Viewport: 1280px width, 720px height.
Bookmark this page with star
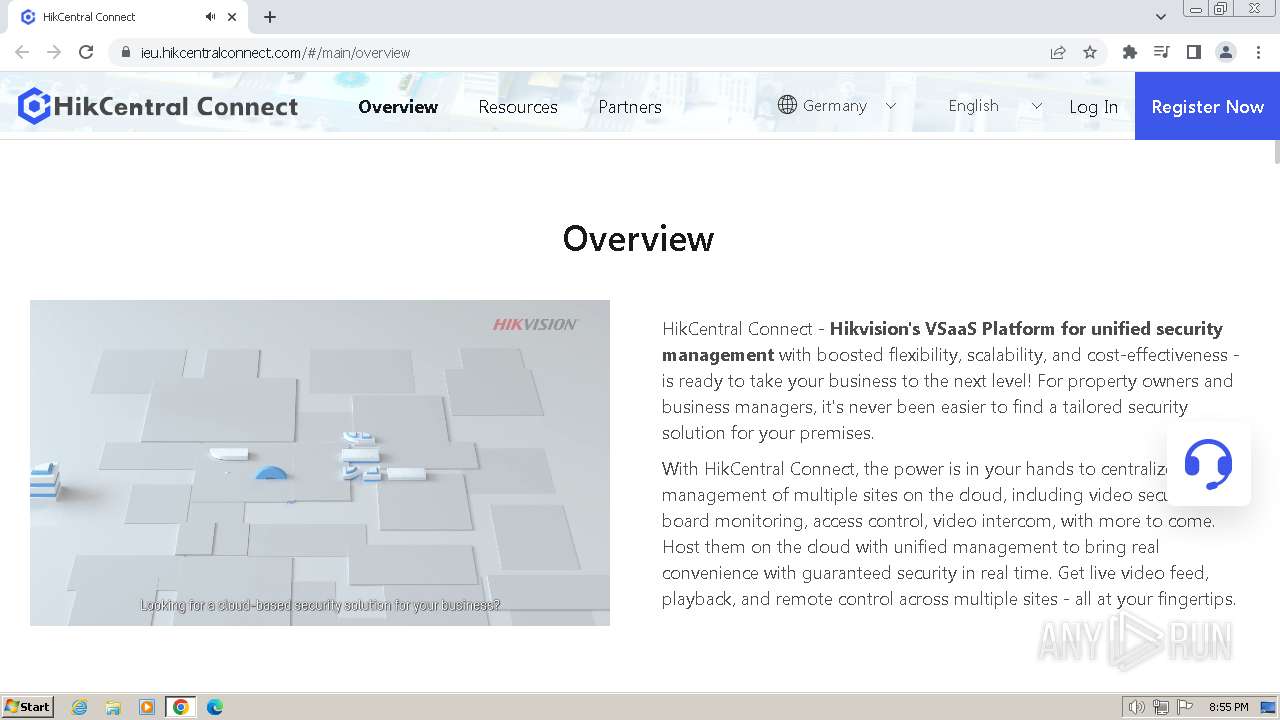pos(1090,52)
